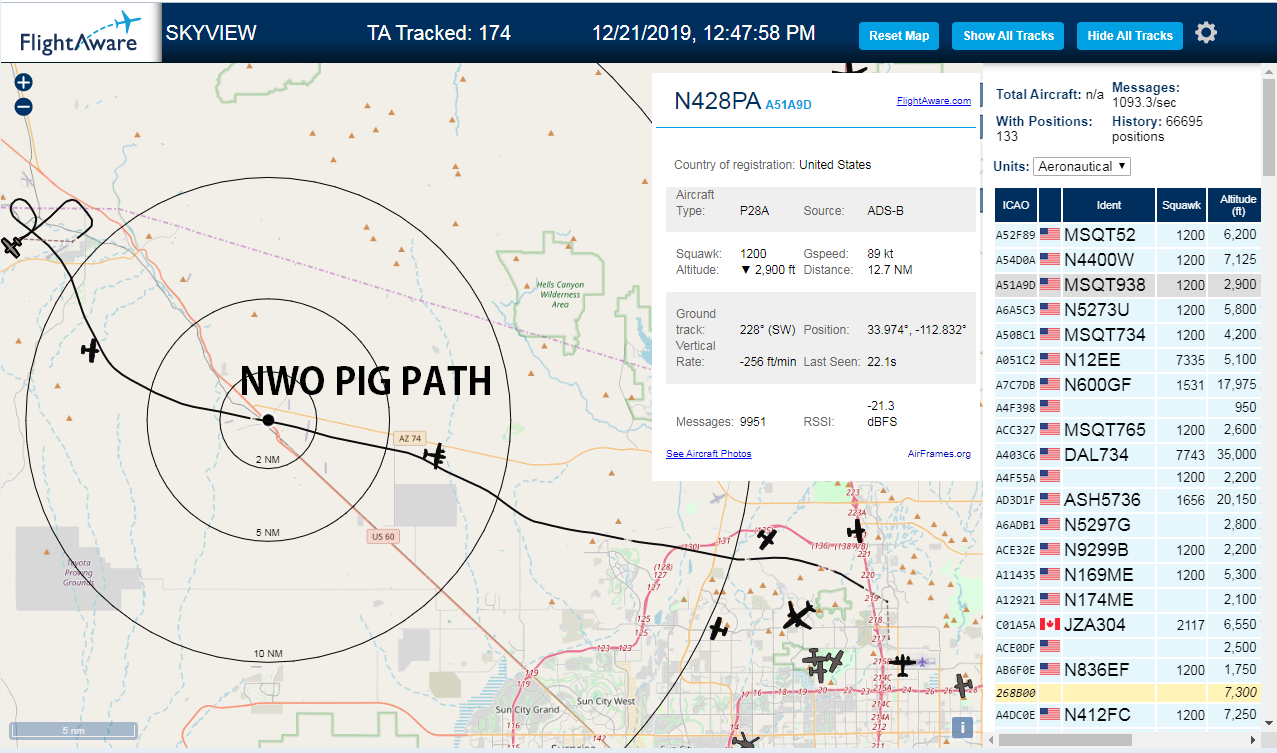Image resolution: width=1277 pixels, height=753 pixels.
Task: Zoom in the map with plus icon
Action: [24, 83]
